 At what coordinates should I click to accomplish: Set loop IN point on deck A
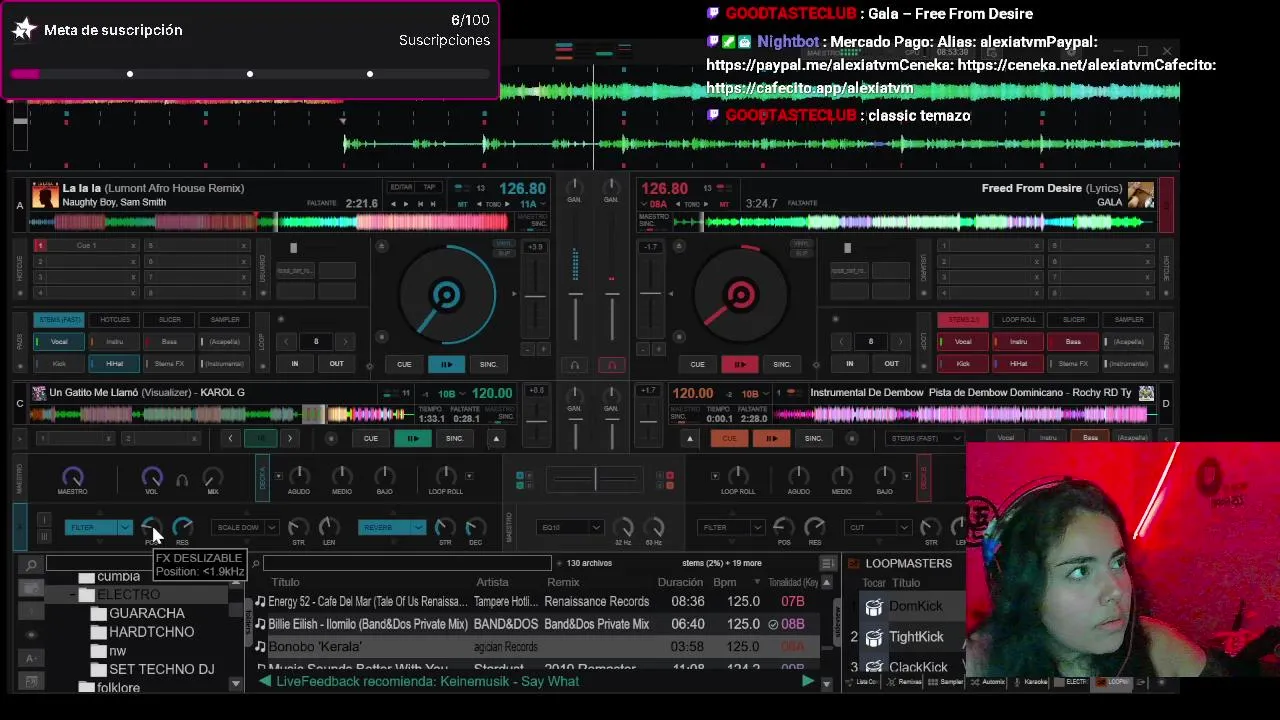[x=295, y=364]
